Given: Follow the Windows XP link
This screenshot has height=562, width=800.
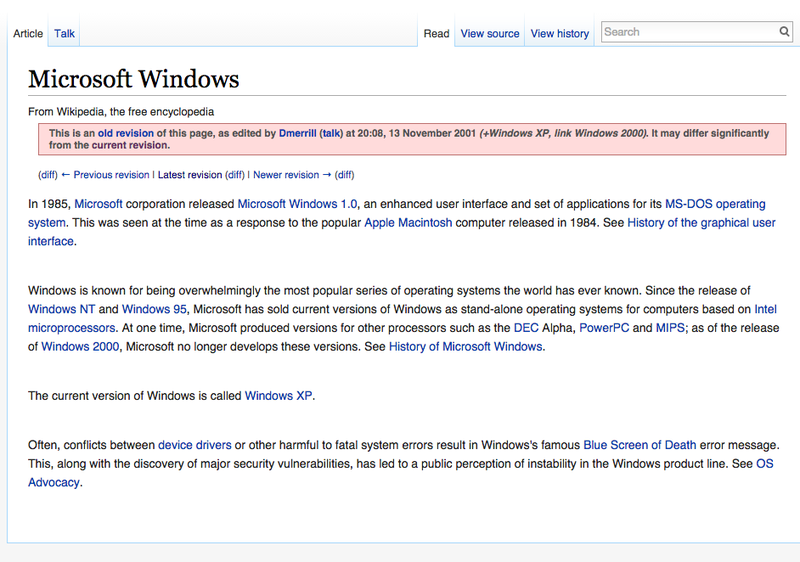Looking at the screenshot, I should click(x=278, y=396).
